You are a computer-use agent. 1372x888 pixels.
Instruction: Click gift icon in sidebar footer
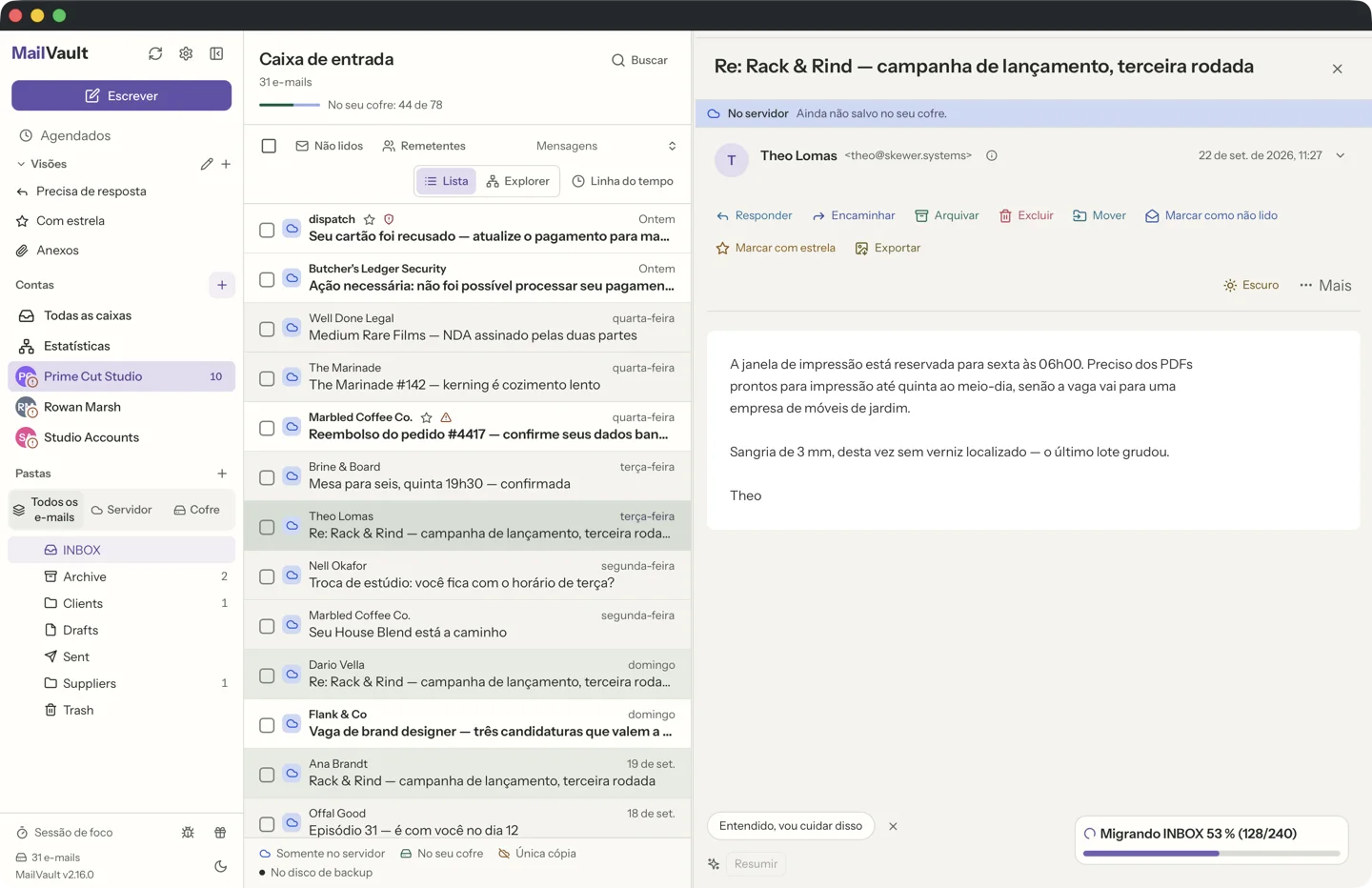pyautogui.click(x=220, y=833)
